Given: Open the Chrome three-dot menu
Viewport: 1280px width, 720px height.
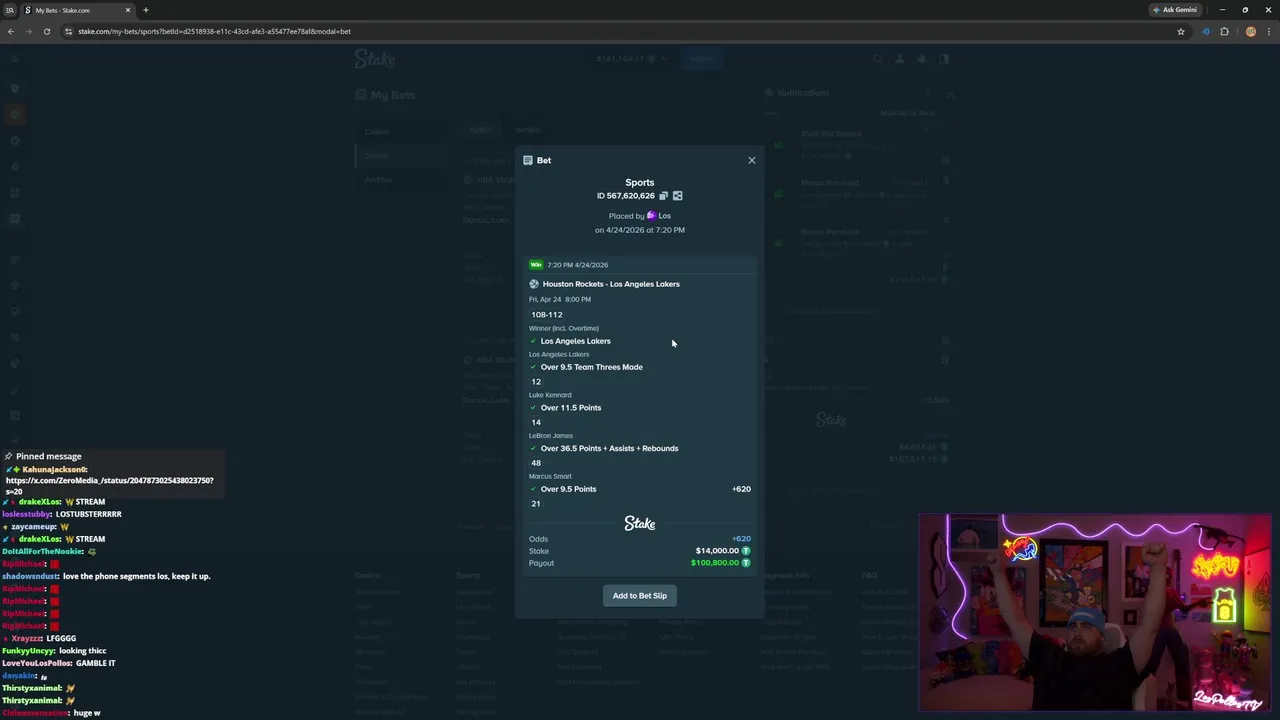Looking at the screenshot, I should [1268, 31].
